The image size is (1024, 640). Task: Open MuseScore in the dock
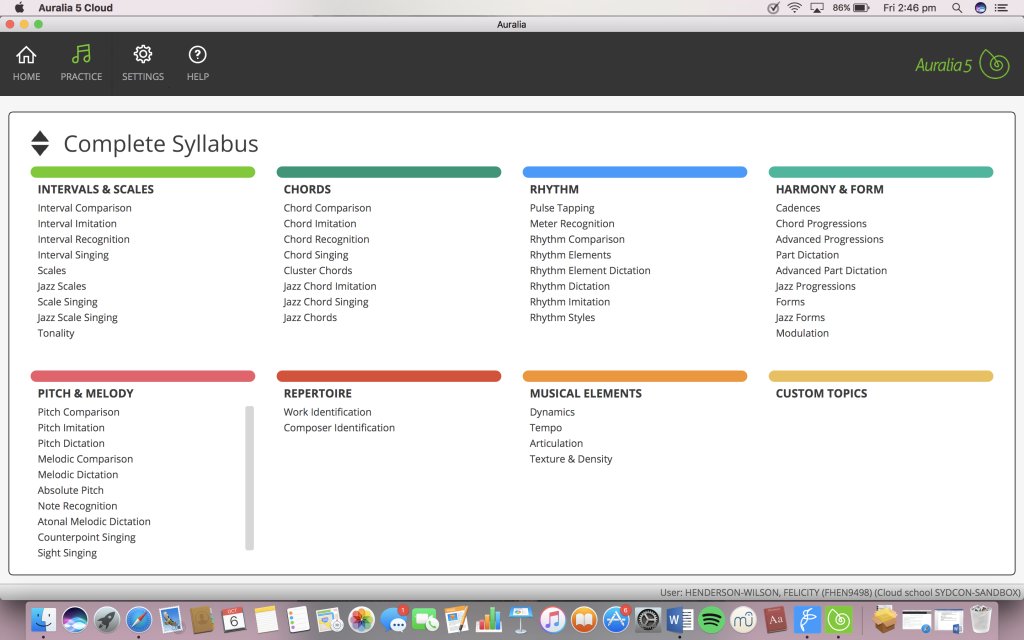pyautogui.click(x=743, y=619)
